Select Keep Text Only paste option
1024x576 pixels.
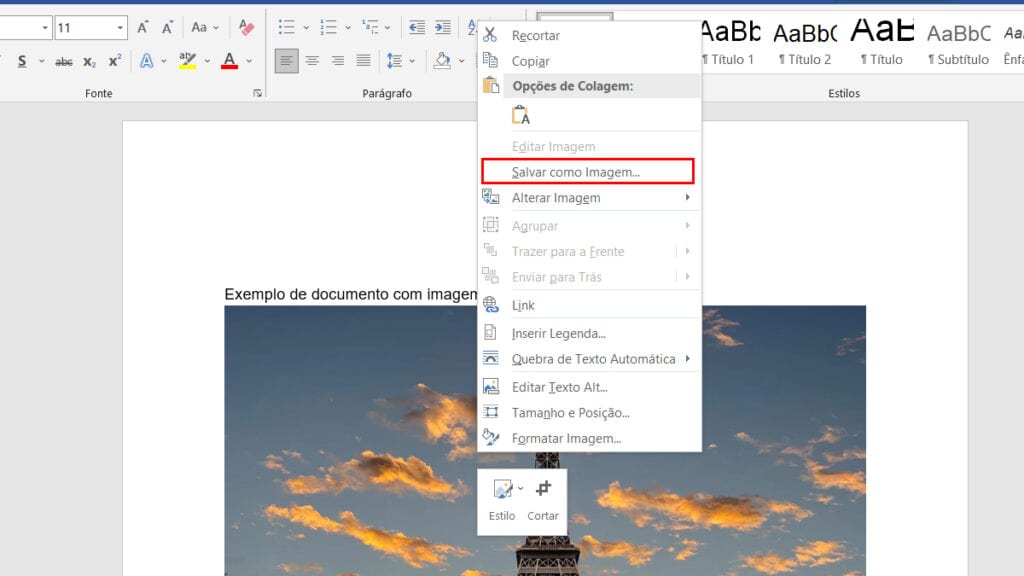coord(520,115)
